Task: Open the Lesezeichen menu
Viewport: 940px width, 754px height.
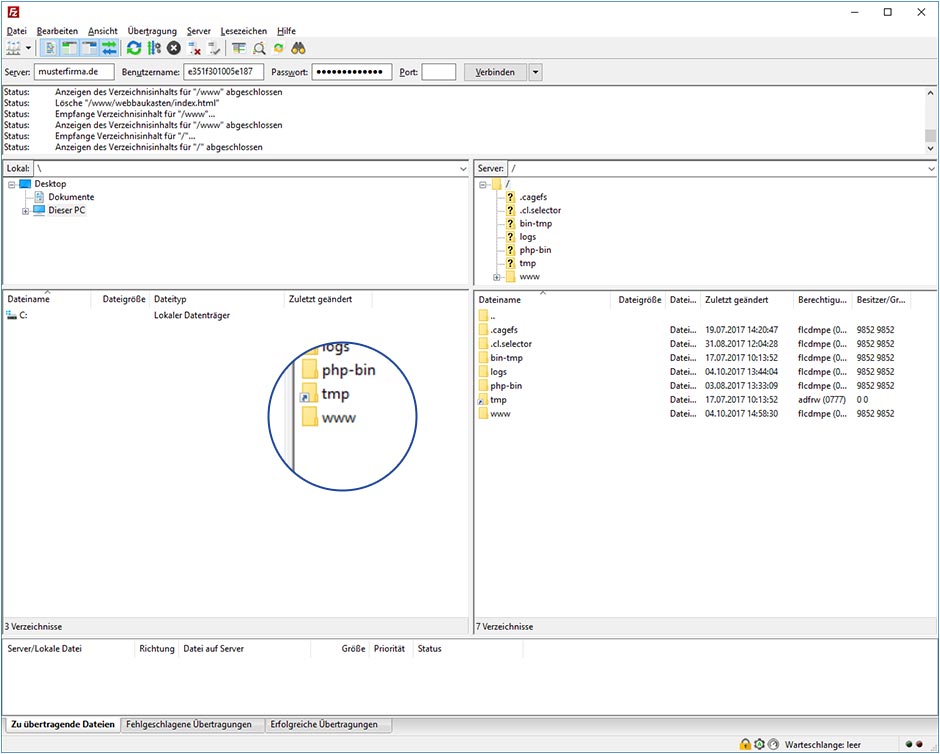Action: pyautogui.click(x=244, y=31)
